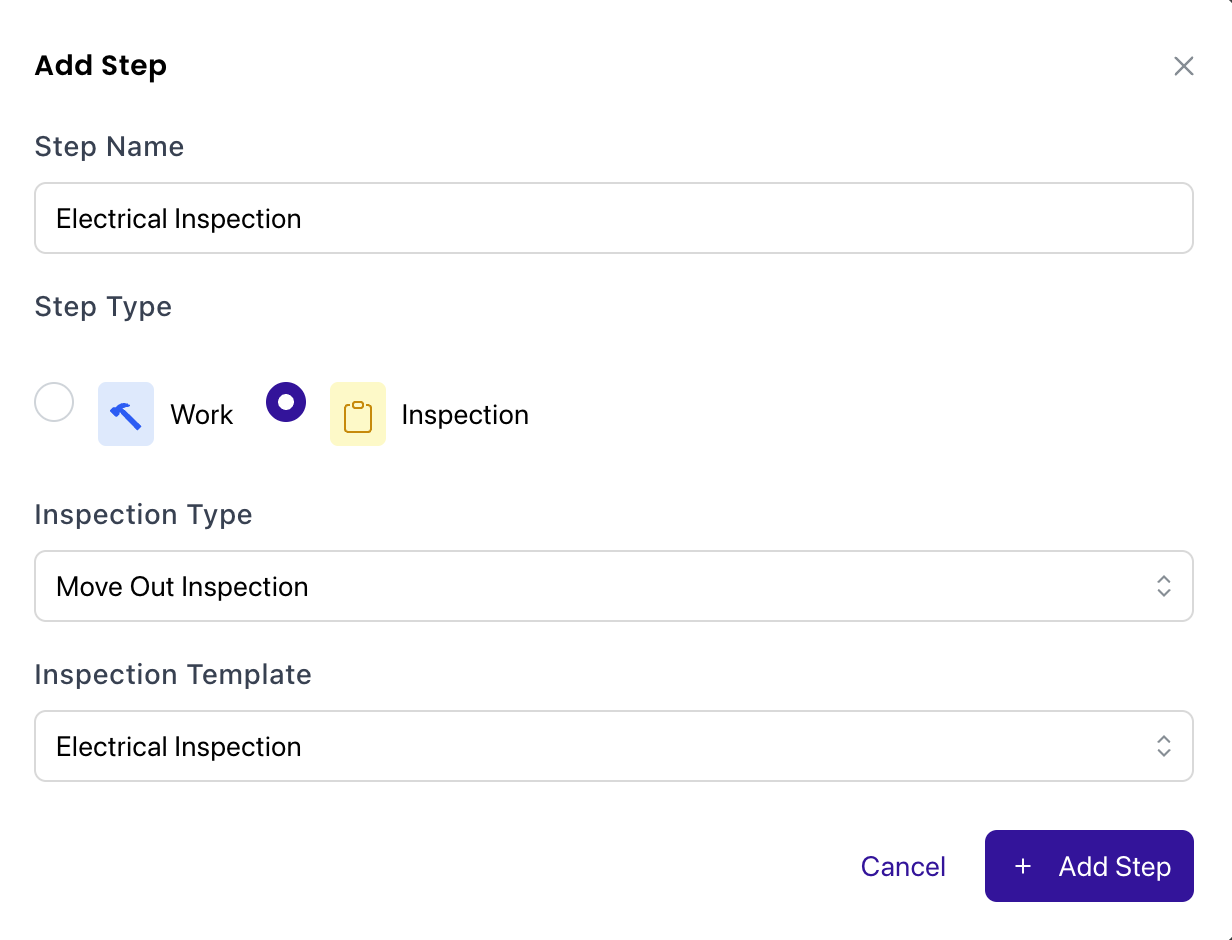The image size is (1232, 940).
Task: Open the Inspection Type dropdown
Action: pyautogui.click(x=614, y=586)
